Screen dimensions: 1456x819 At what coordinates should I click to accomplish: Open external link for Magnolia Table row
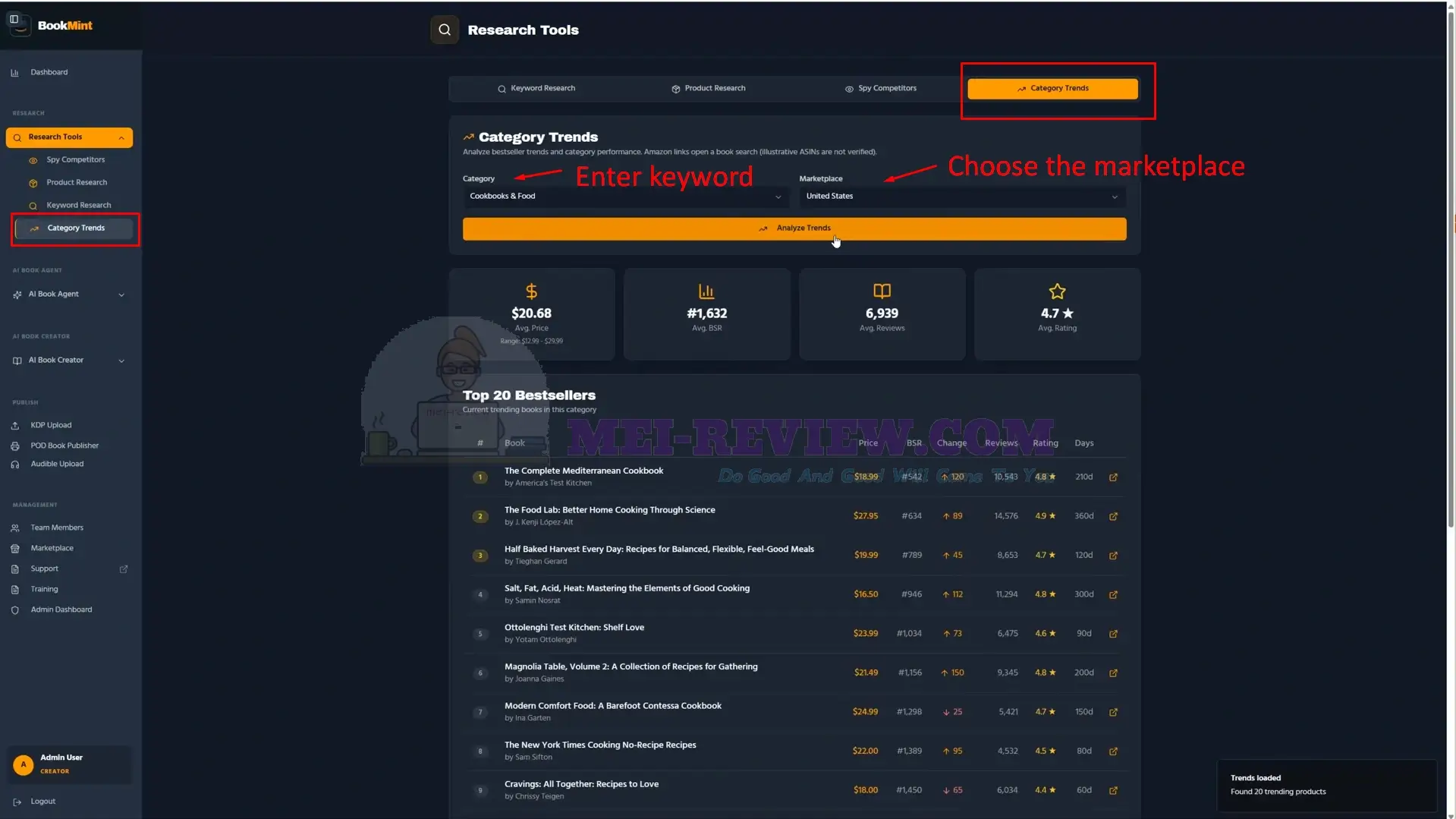pyautogui.click(x=1113, y=673)
